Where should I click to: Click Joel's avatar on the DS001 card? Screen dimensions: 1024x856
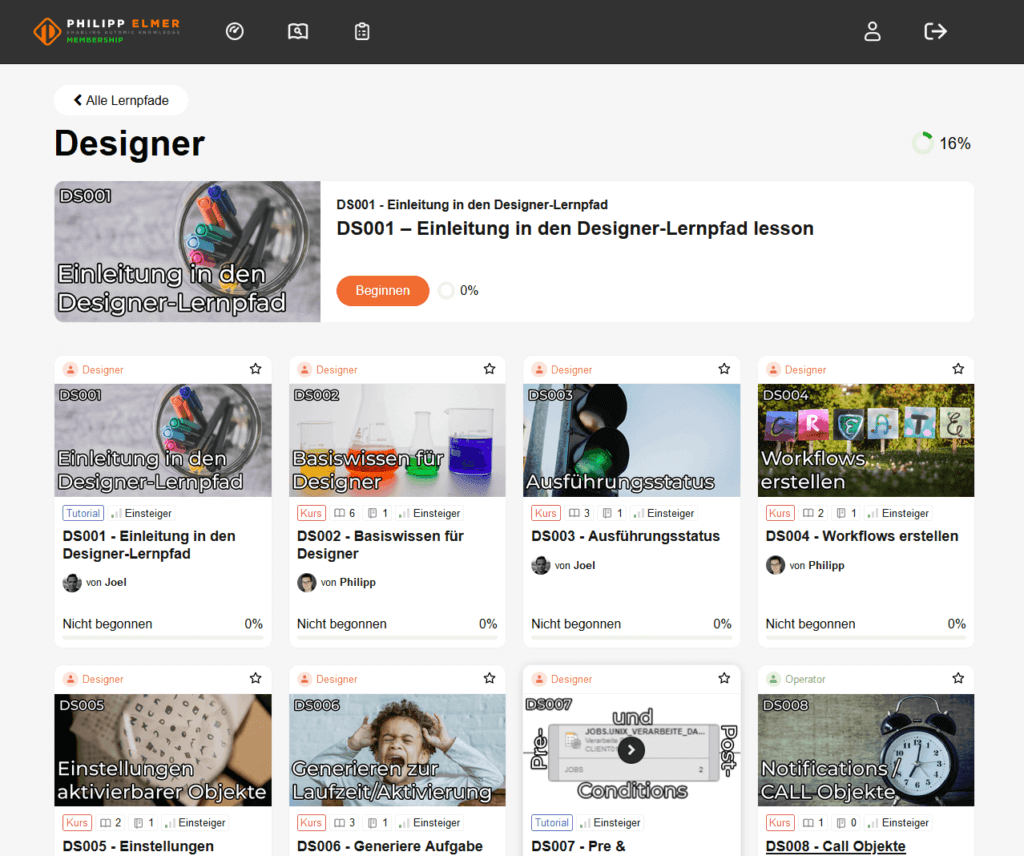tap(72, 582)
